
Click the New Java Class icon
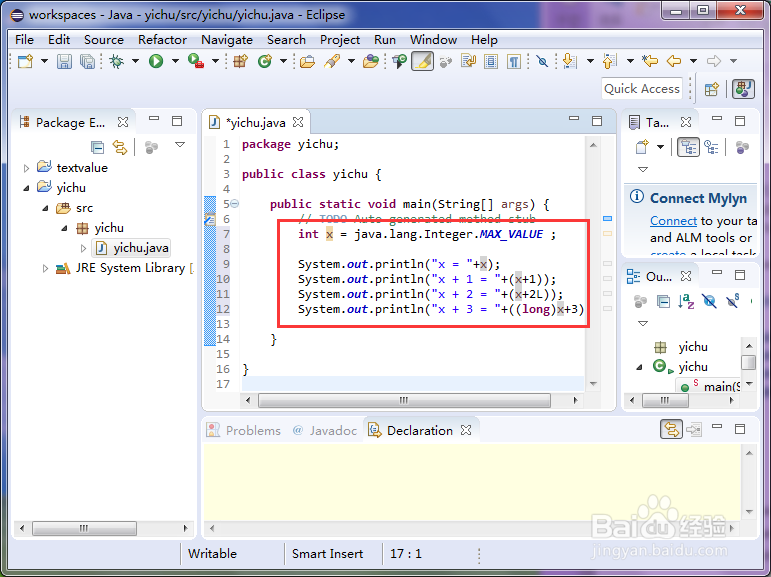(x=265, y=61)
